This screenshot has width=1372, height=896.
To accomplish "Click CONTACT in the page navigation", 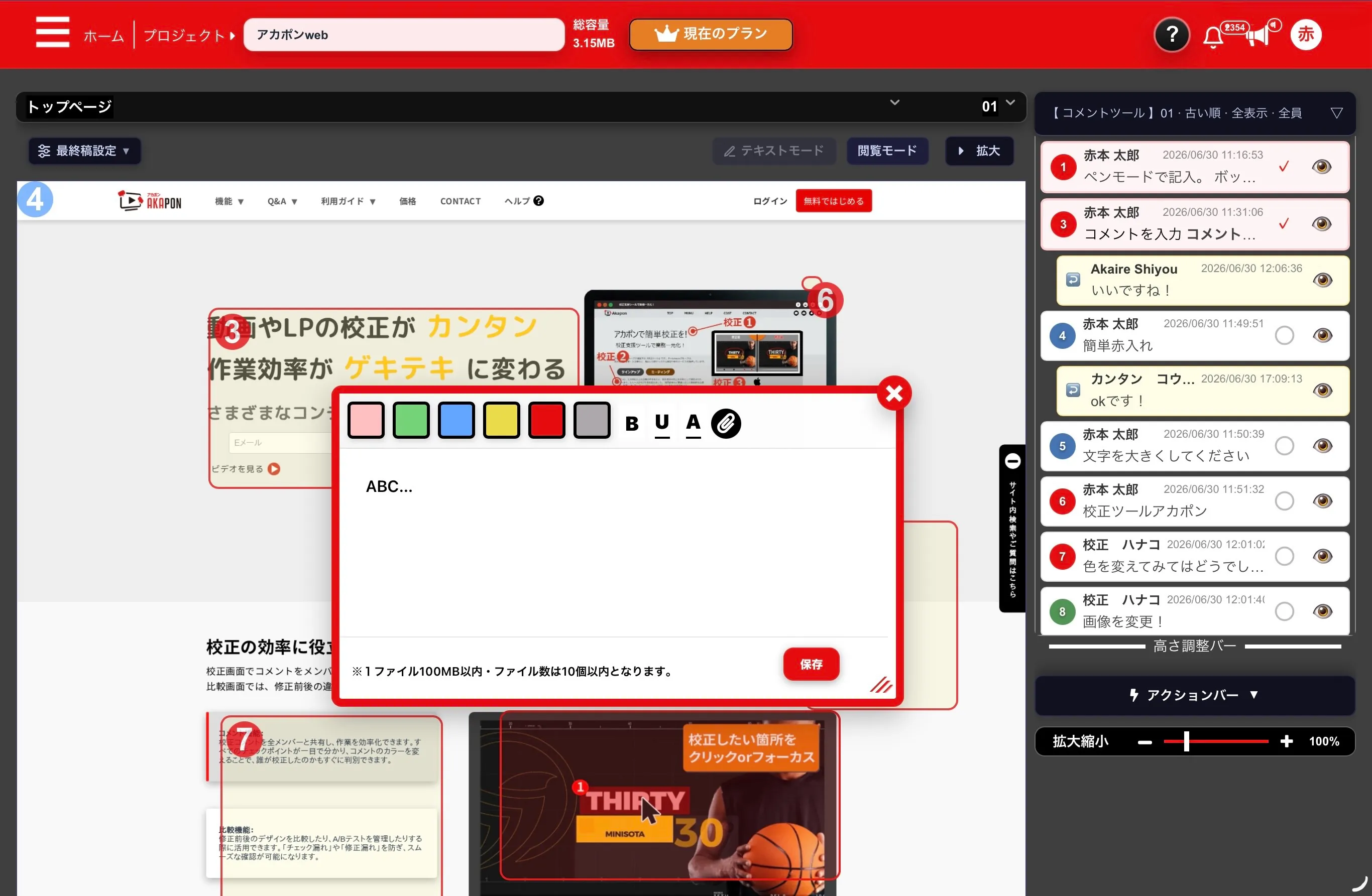I will 460,201.
